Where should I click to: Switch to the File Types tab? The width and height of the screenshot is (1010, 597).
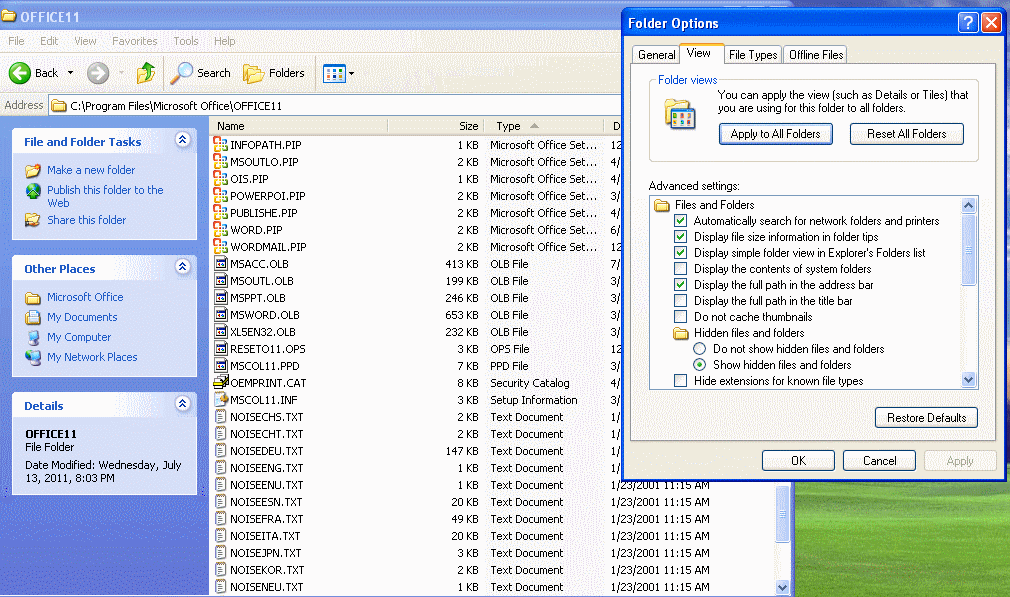pyautogui.click(x=752, y=54)
